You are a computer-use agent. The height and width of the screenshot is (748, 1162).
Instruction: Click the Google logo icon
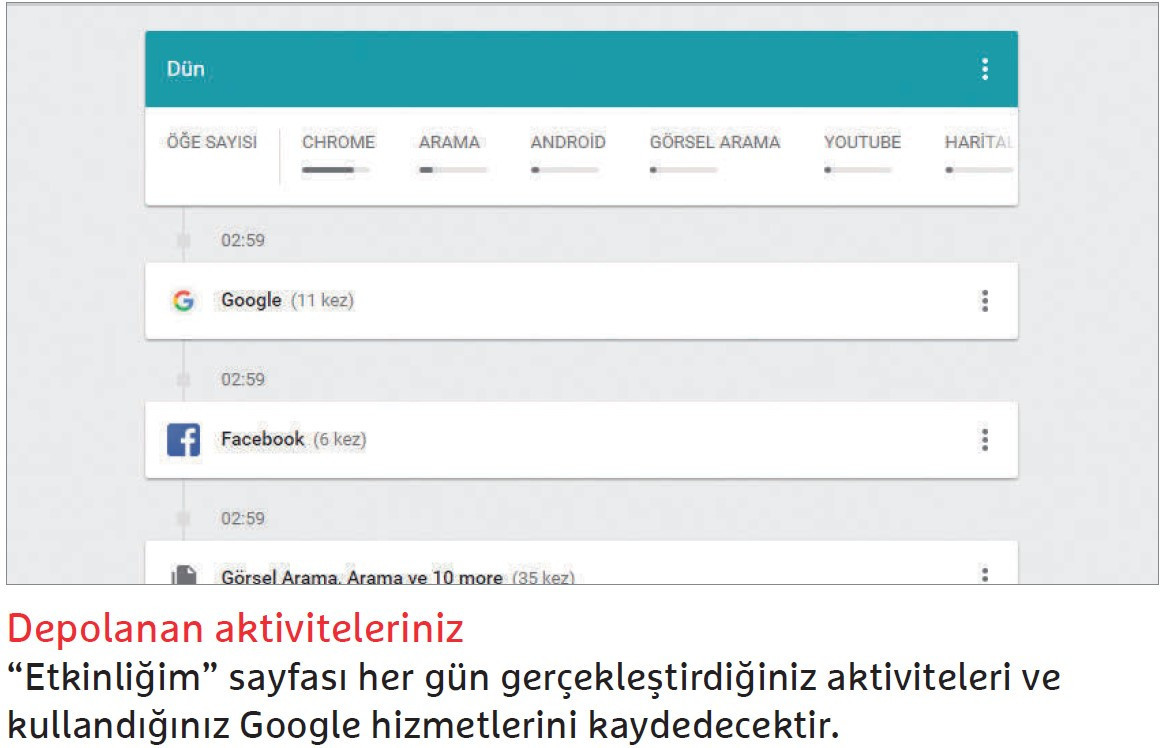point(183,300)
